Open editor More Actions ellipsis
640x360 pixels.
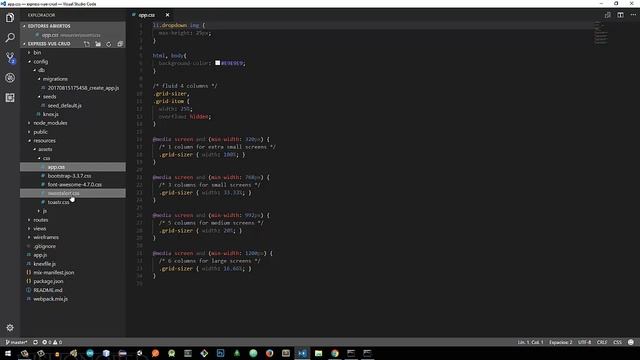pyautogui.click(x=633, y=15)
